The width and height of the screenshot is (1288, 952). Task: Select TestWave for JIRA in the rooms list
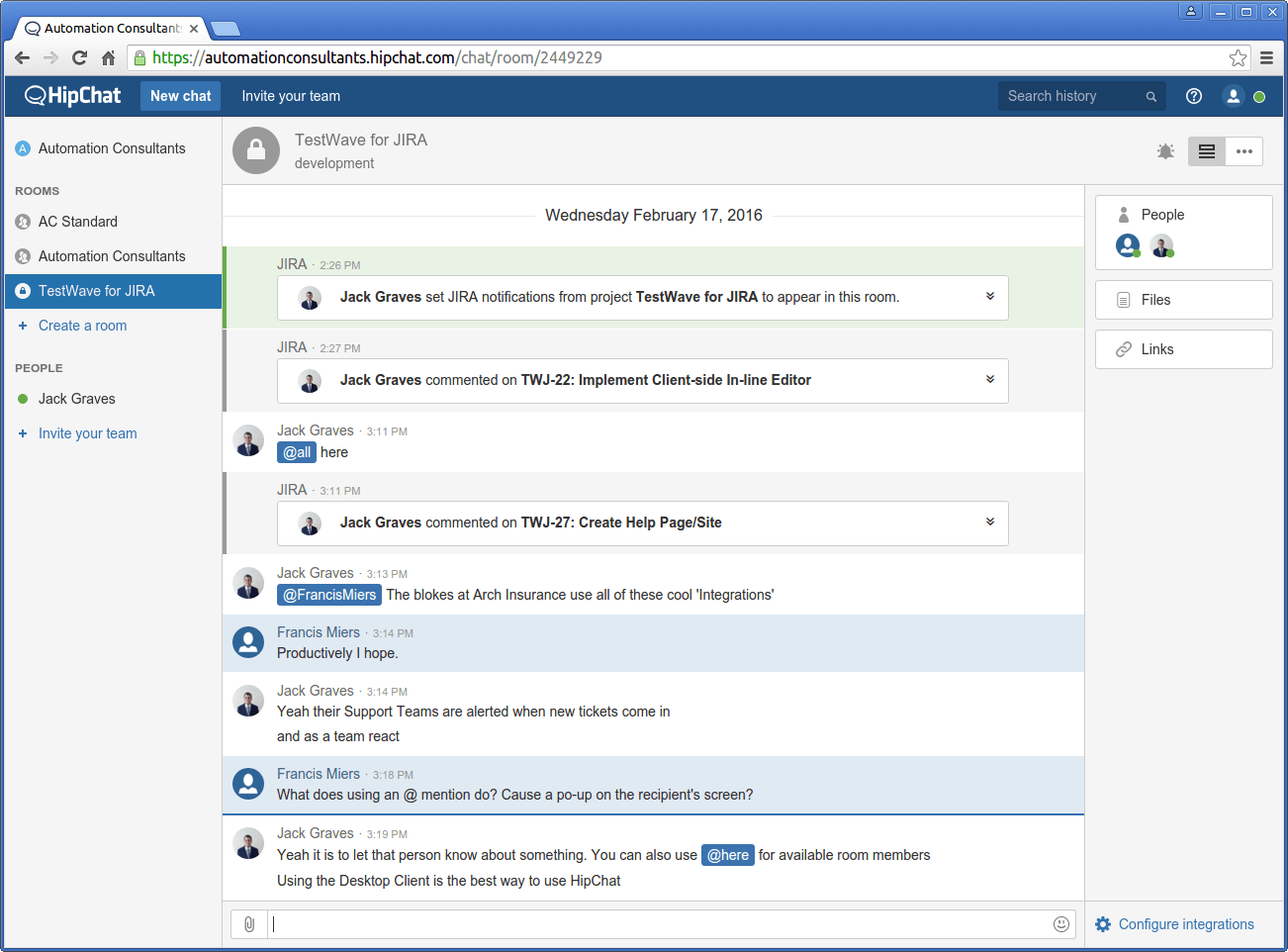coord(112,291)
